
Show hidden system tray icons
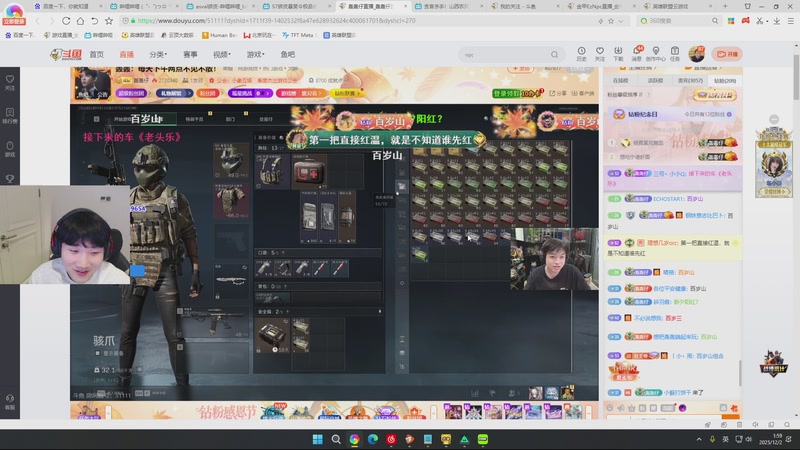(699, 439)
